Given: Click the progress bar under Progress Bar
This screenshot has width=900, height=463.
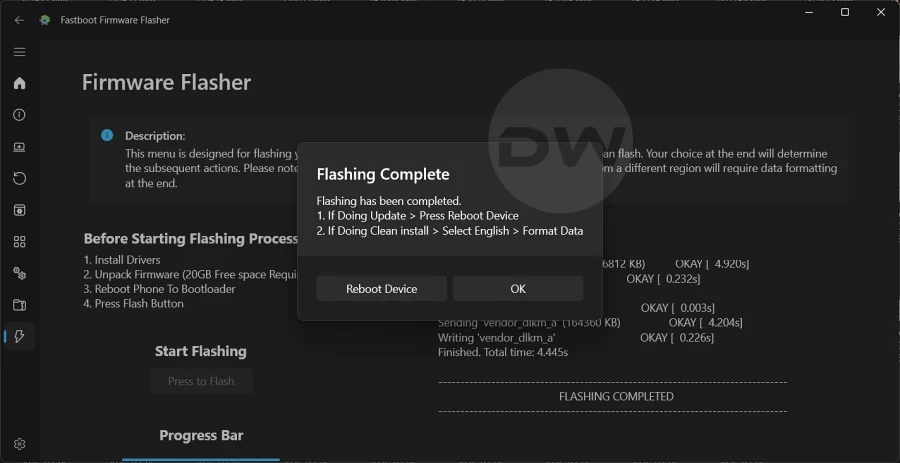Looking at the screenshot, I should (201, 460).
